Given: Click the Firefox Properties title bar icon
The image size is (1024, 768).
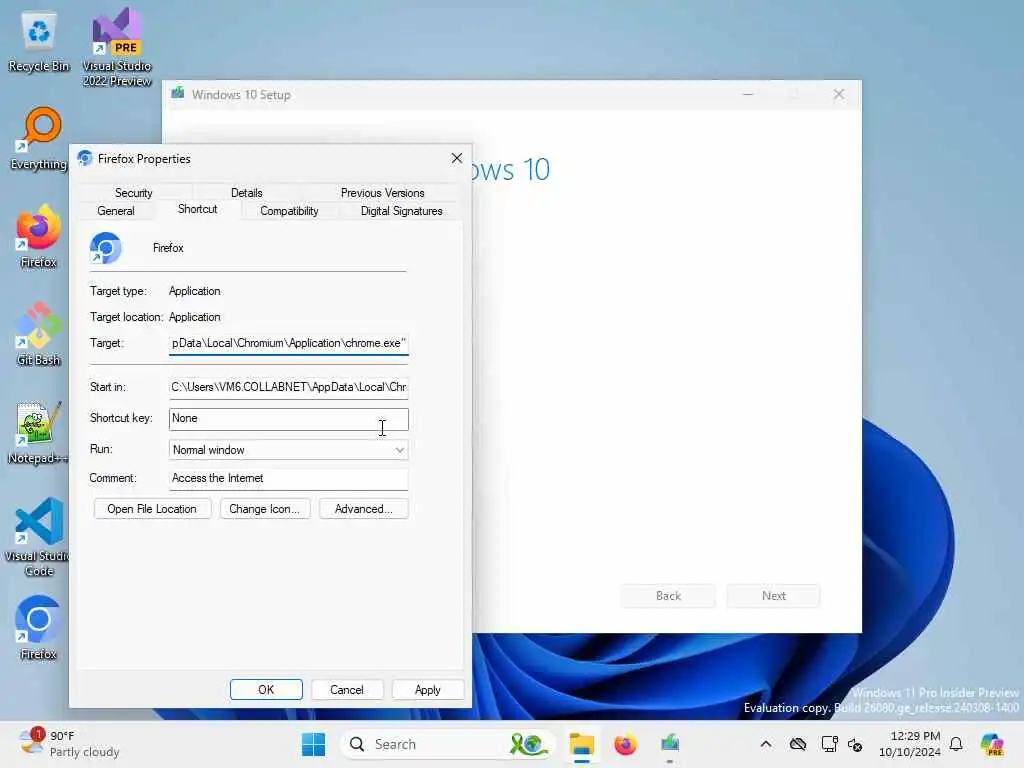Looking at the screenshot, I should [85, 159].
